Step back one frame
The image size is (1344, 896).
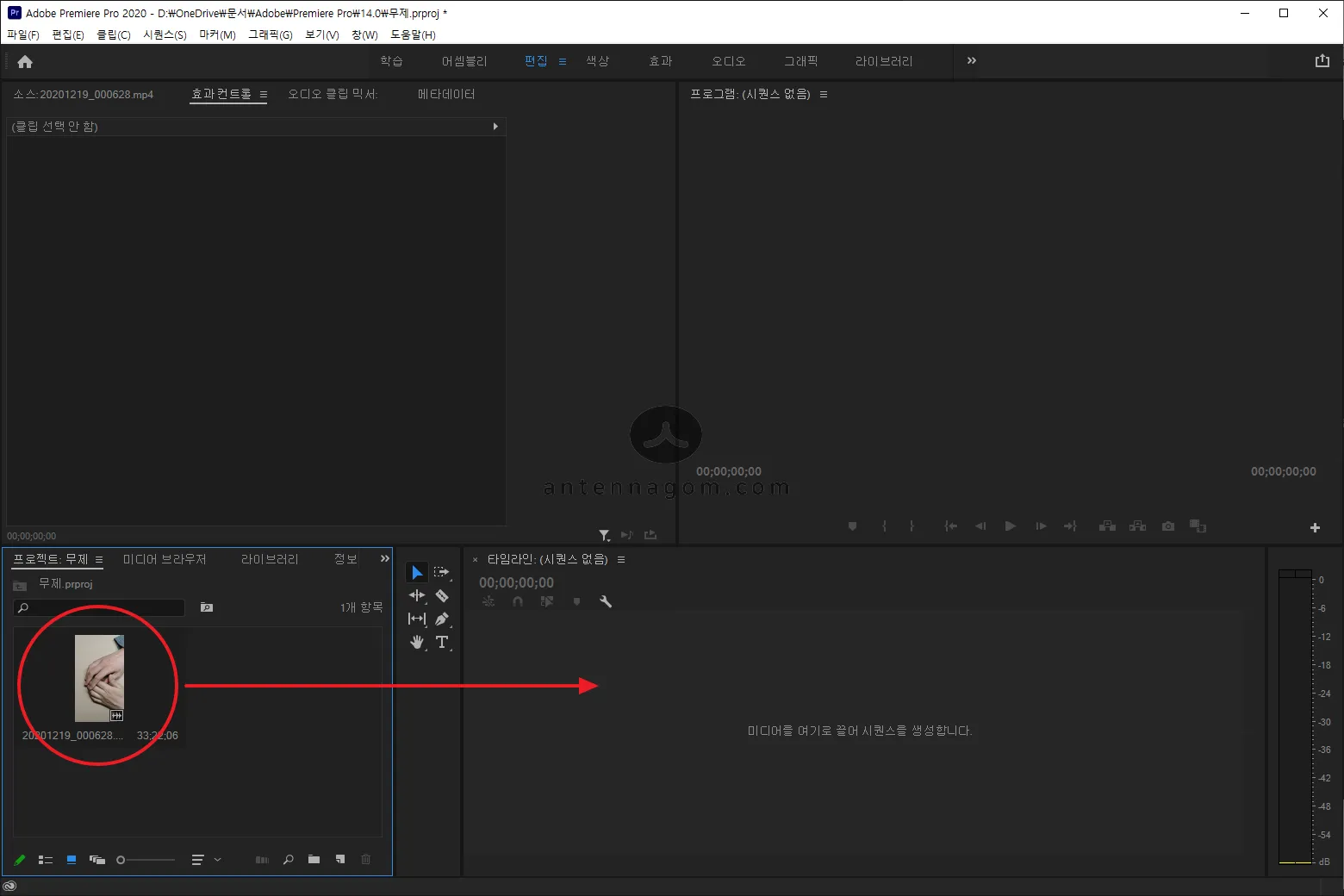point(980,526)
